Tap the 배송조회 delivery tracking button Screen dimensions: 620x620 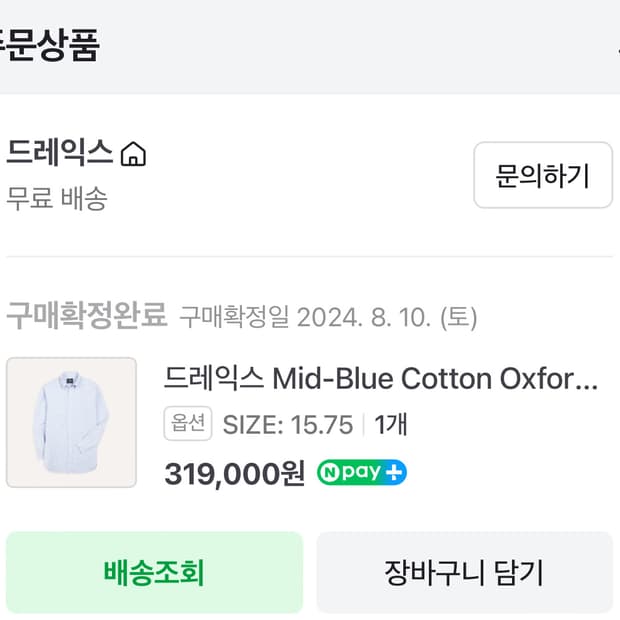(154, 573)
